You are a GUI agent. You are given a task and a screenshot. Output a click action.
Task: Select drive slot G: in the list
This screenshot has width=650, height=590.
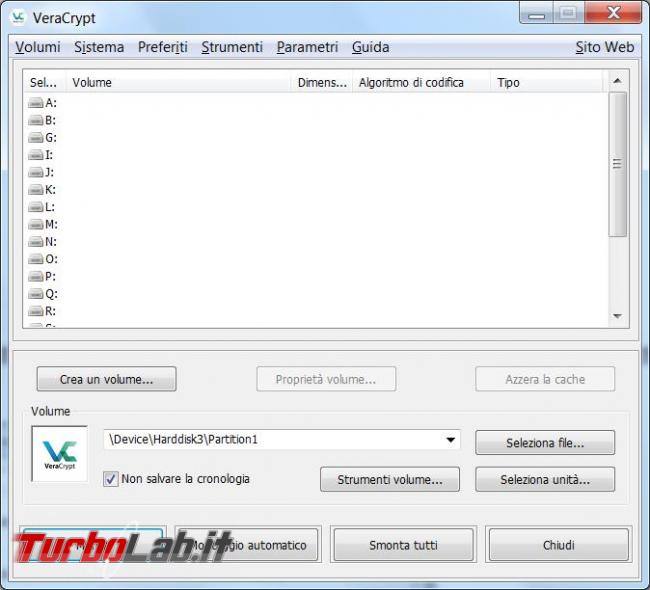(43, 138)
